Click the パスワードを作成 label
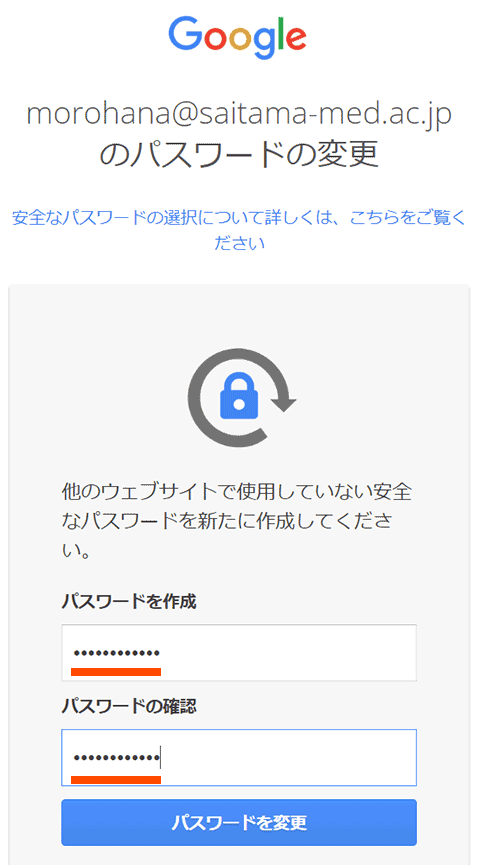480x865 pixels. (129, 602)
